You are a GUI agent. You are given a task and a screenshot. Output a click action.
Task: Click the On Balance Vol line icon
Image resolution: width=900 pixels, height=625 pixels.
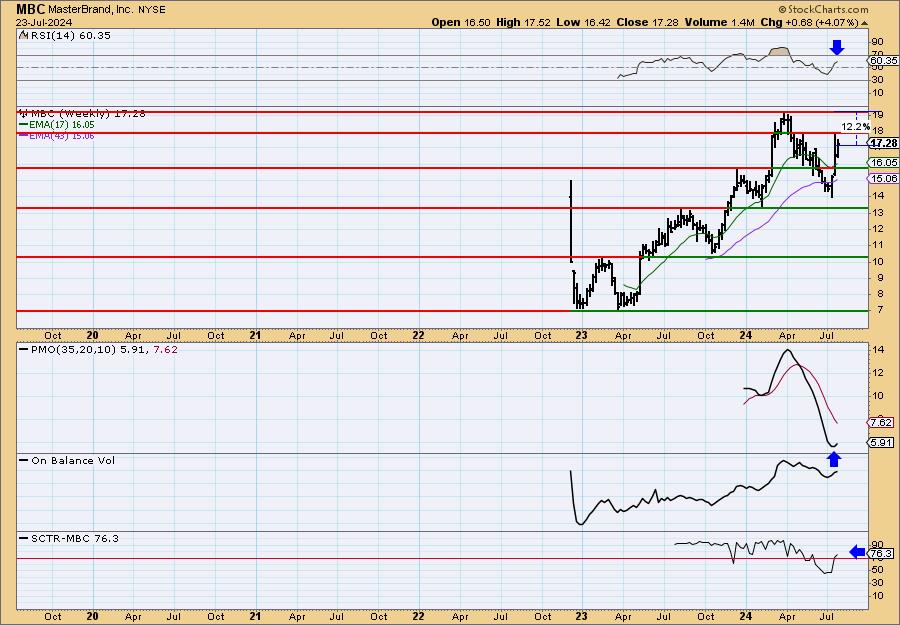tap(24, 460)
